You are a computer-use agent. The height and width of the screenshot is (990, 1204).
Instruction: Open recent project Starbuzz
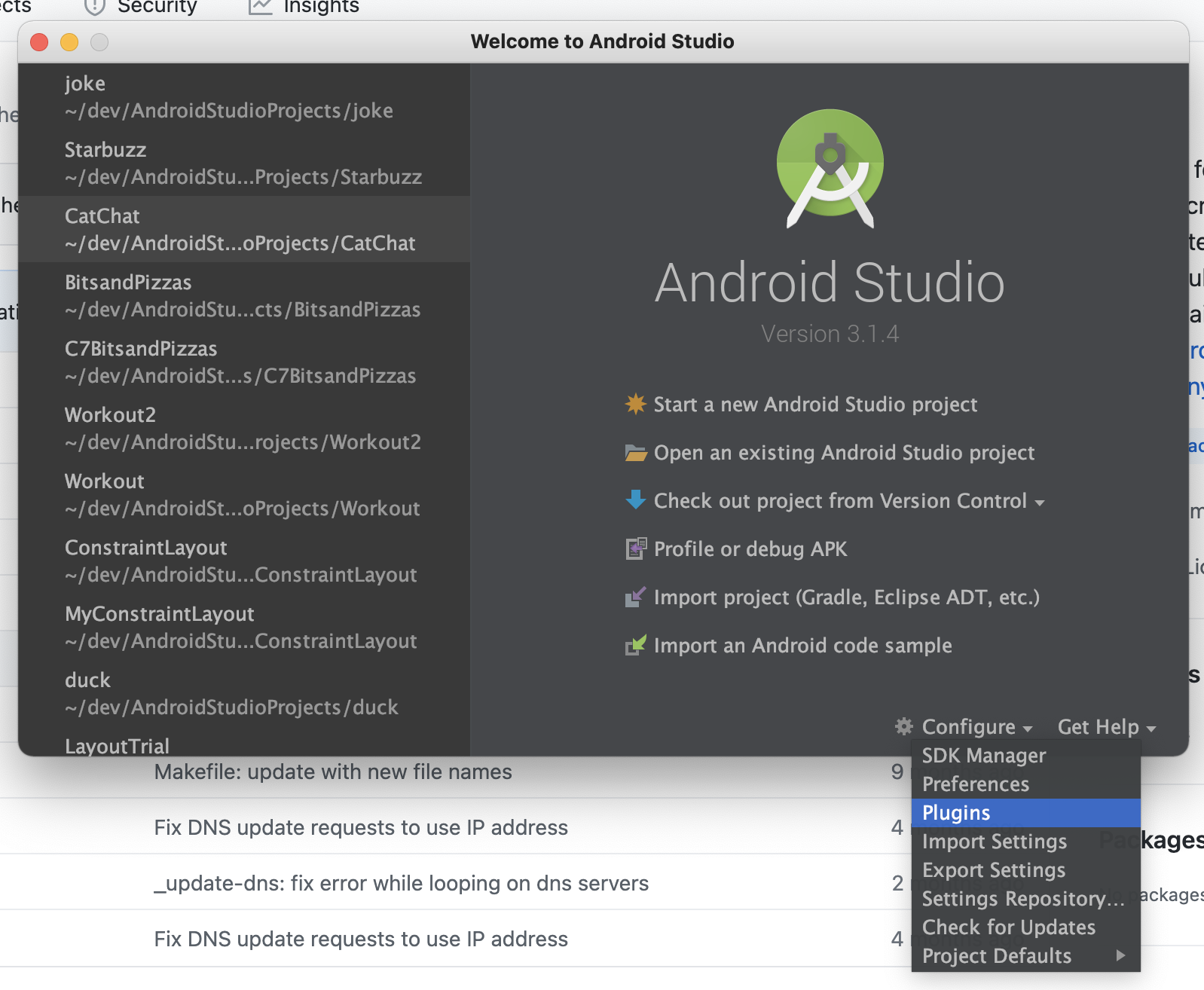pos(244,163)
